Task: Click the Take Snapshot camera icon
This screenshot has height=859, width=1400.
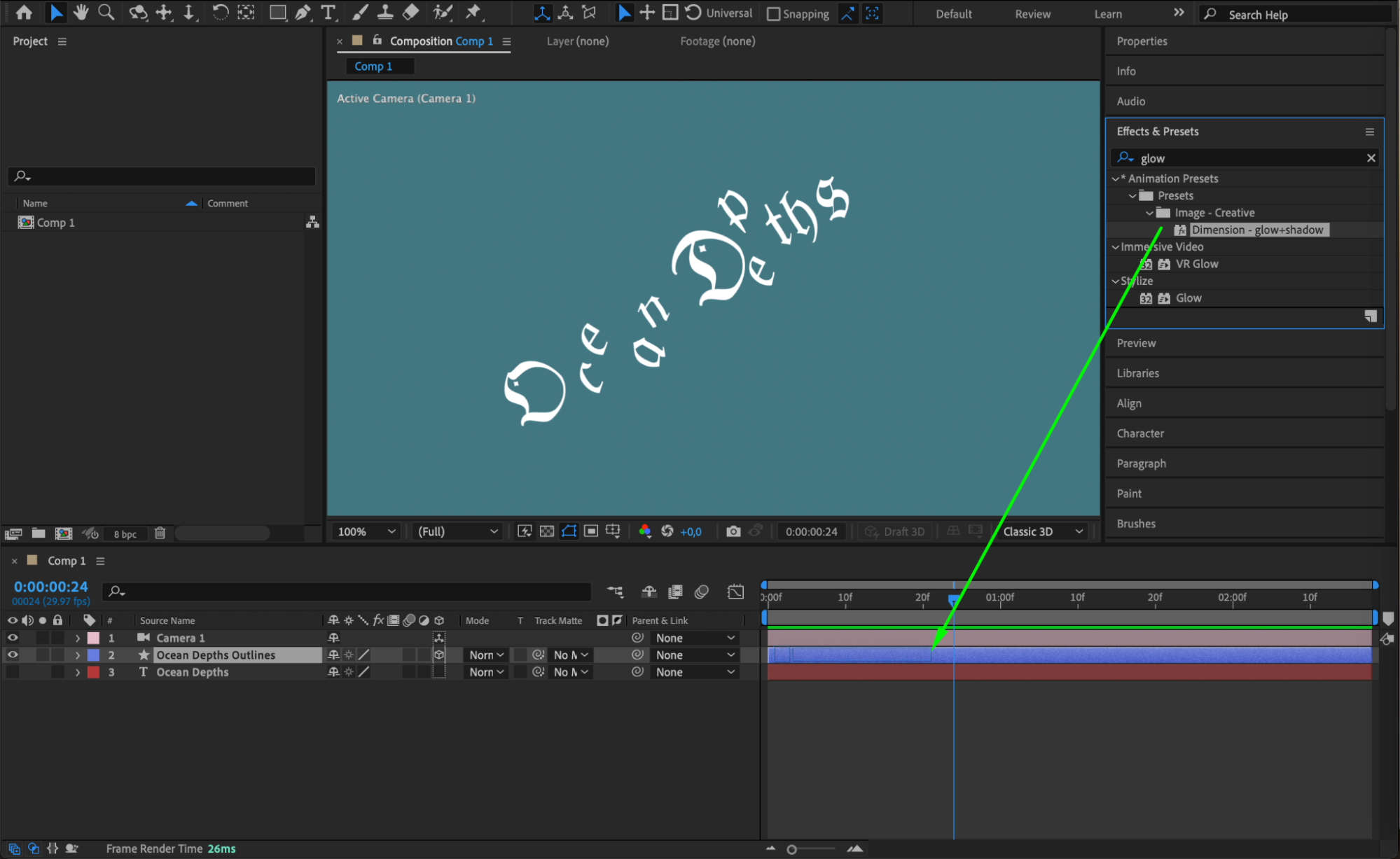Action: tap(733, 531)
